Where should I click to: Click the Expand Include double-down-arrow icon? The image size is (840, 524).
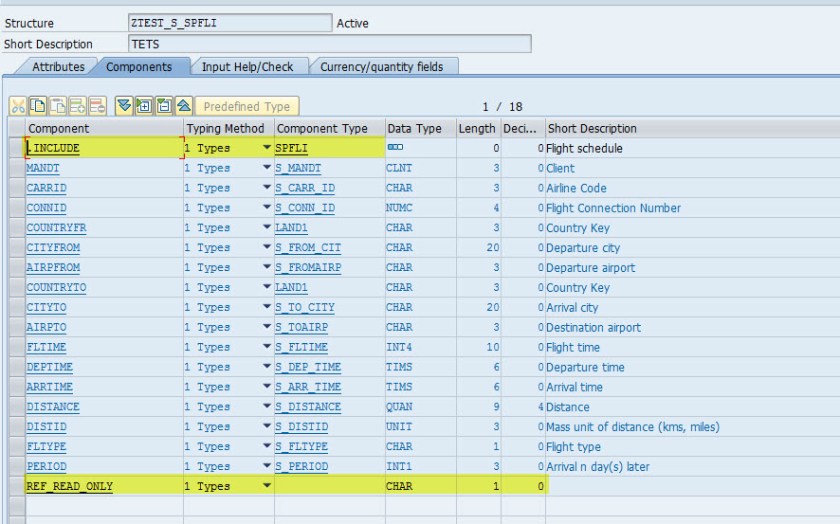click(x=123, y=106)
